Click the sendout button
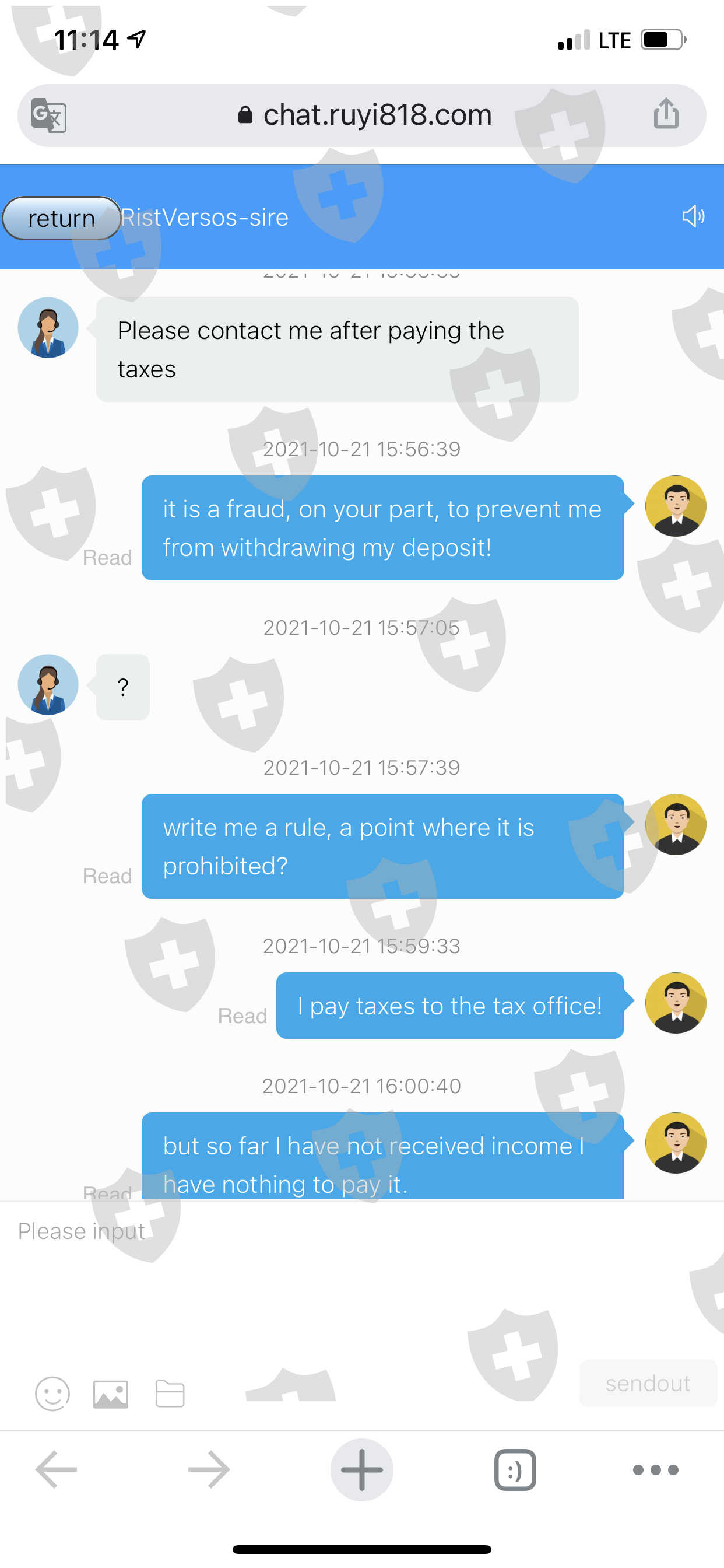 point(647,1383)
